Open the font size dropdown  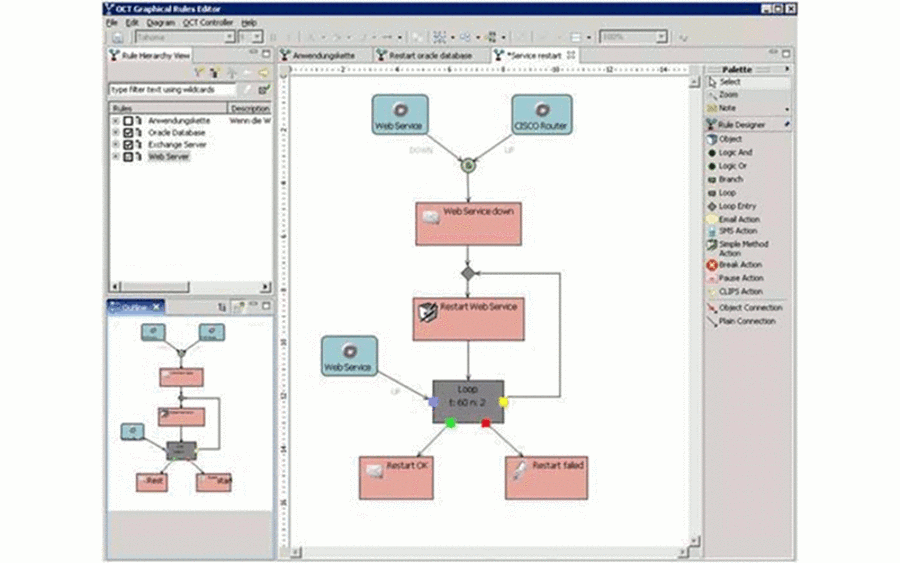[x=257, y=37]
